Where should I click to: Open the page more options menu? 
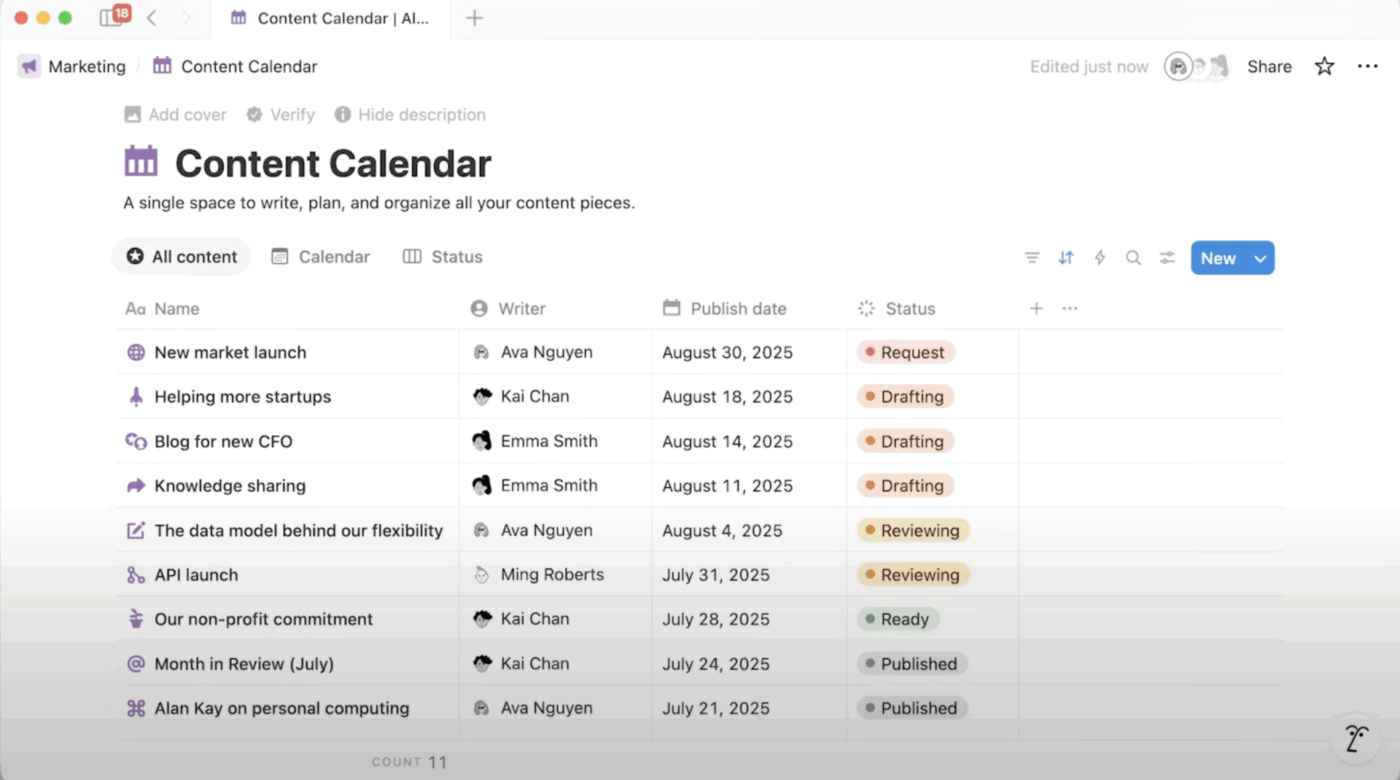(x=1367, y=67)
